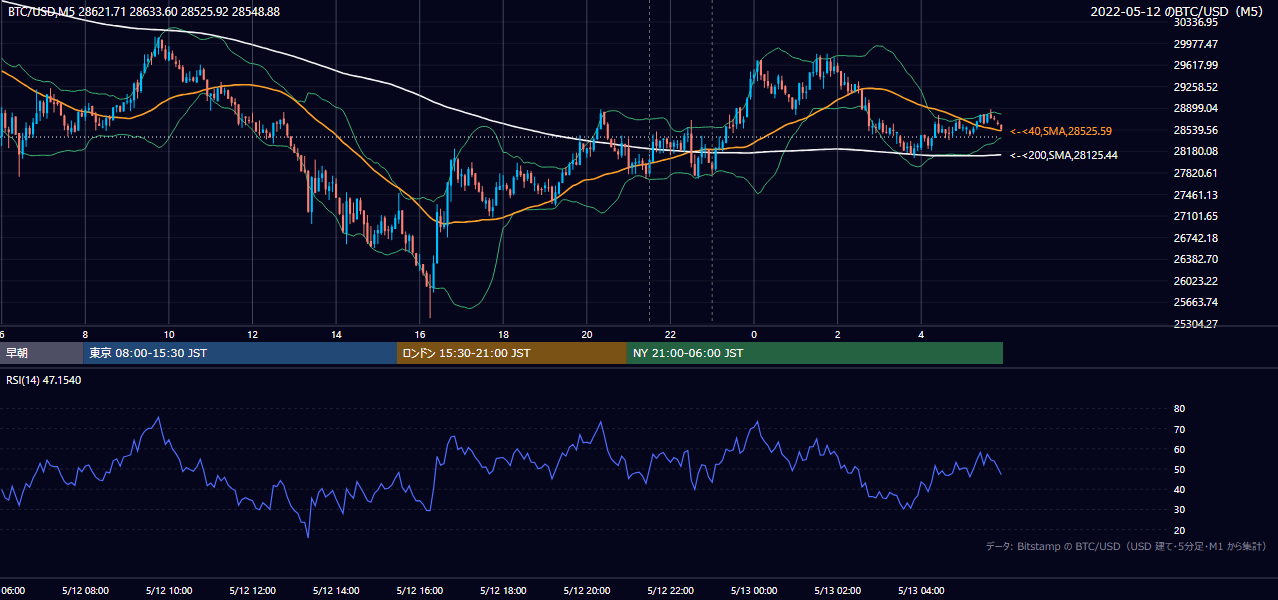Click the price axis label 29977.47

pyautogui.click(x=1196, y=44)
